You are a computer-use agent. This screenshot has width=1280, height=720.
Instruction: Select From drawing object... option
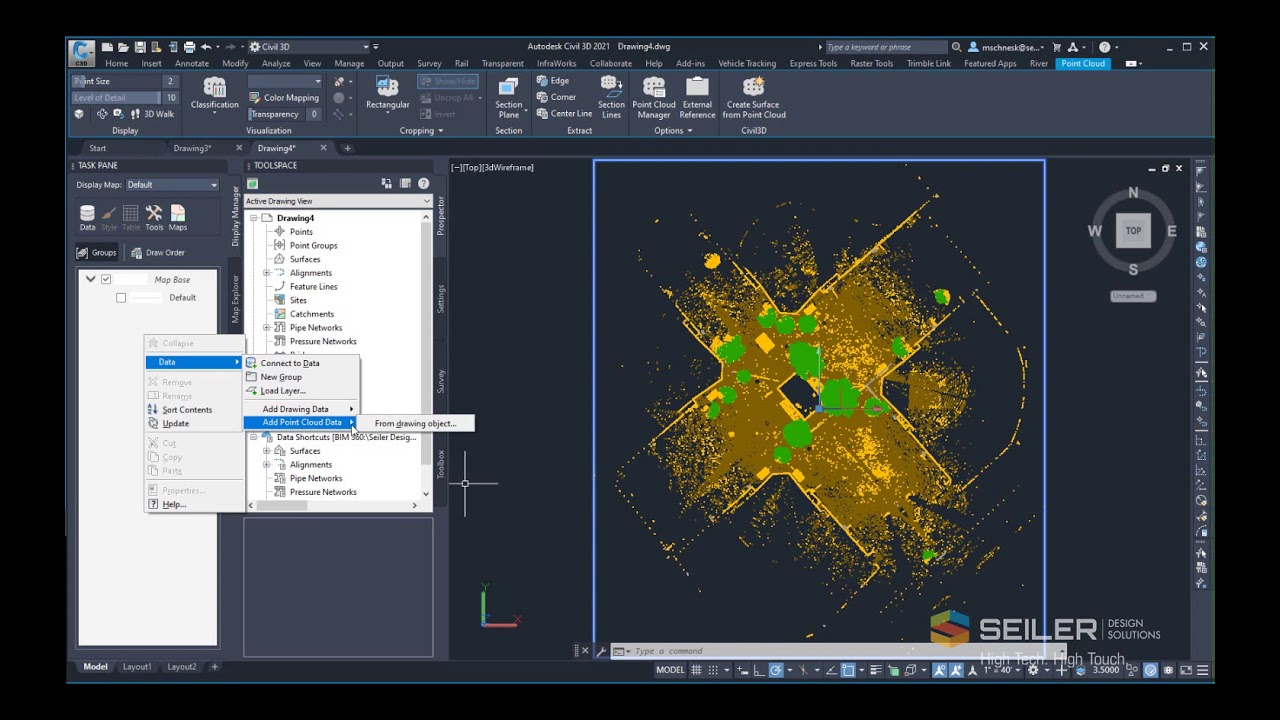[415, 424]
